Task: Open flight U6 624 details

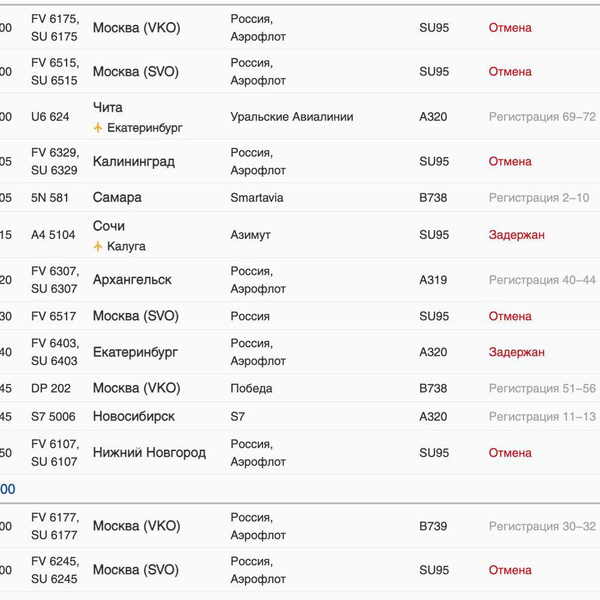Action: coord(50,117)
